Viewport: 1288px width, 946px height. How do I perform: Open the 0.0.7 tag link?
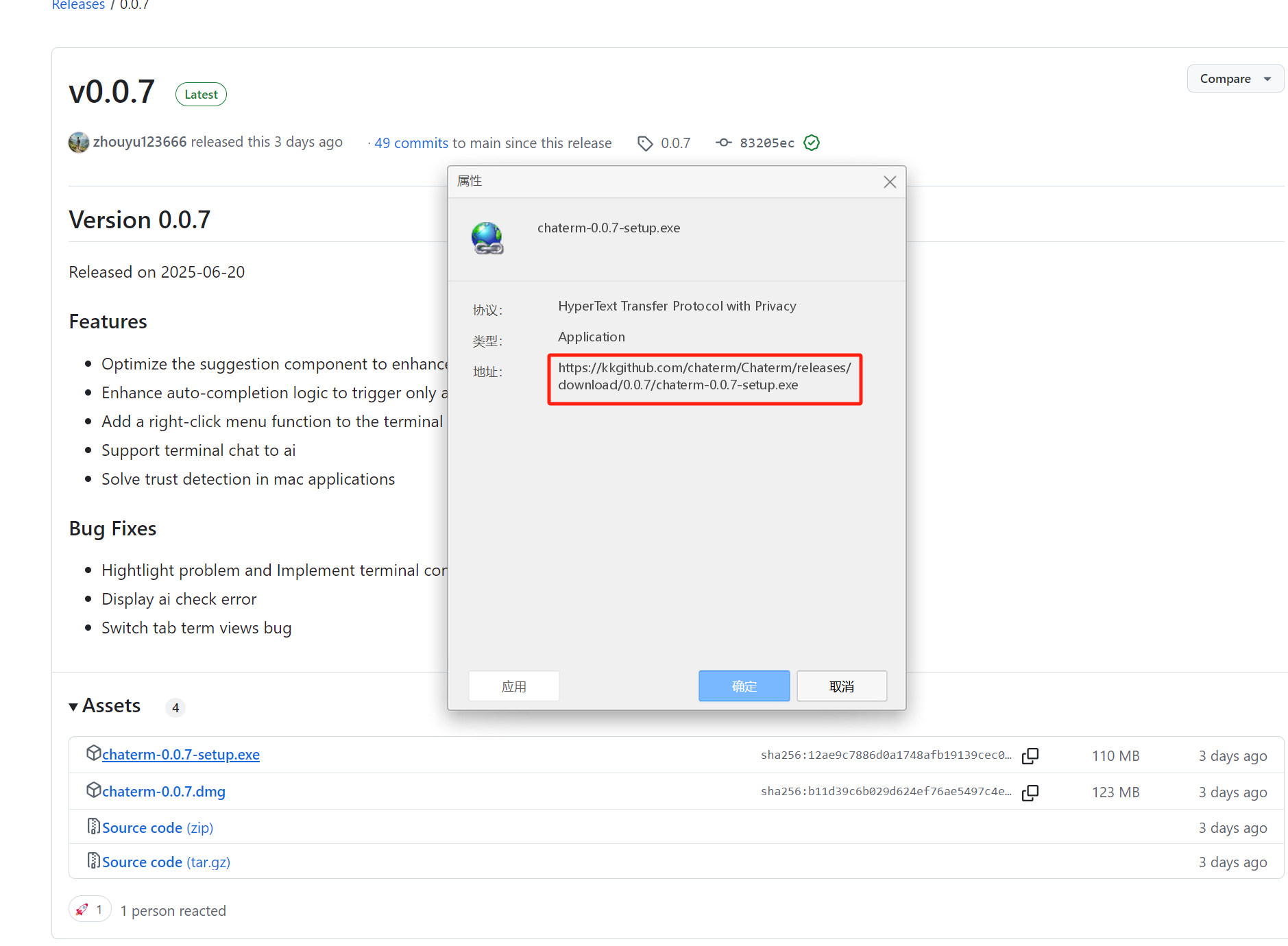coord(675,143)
